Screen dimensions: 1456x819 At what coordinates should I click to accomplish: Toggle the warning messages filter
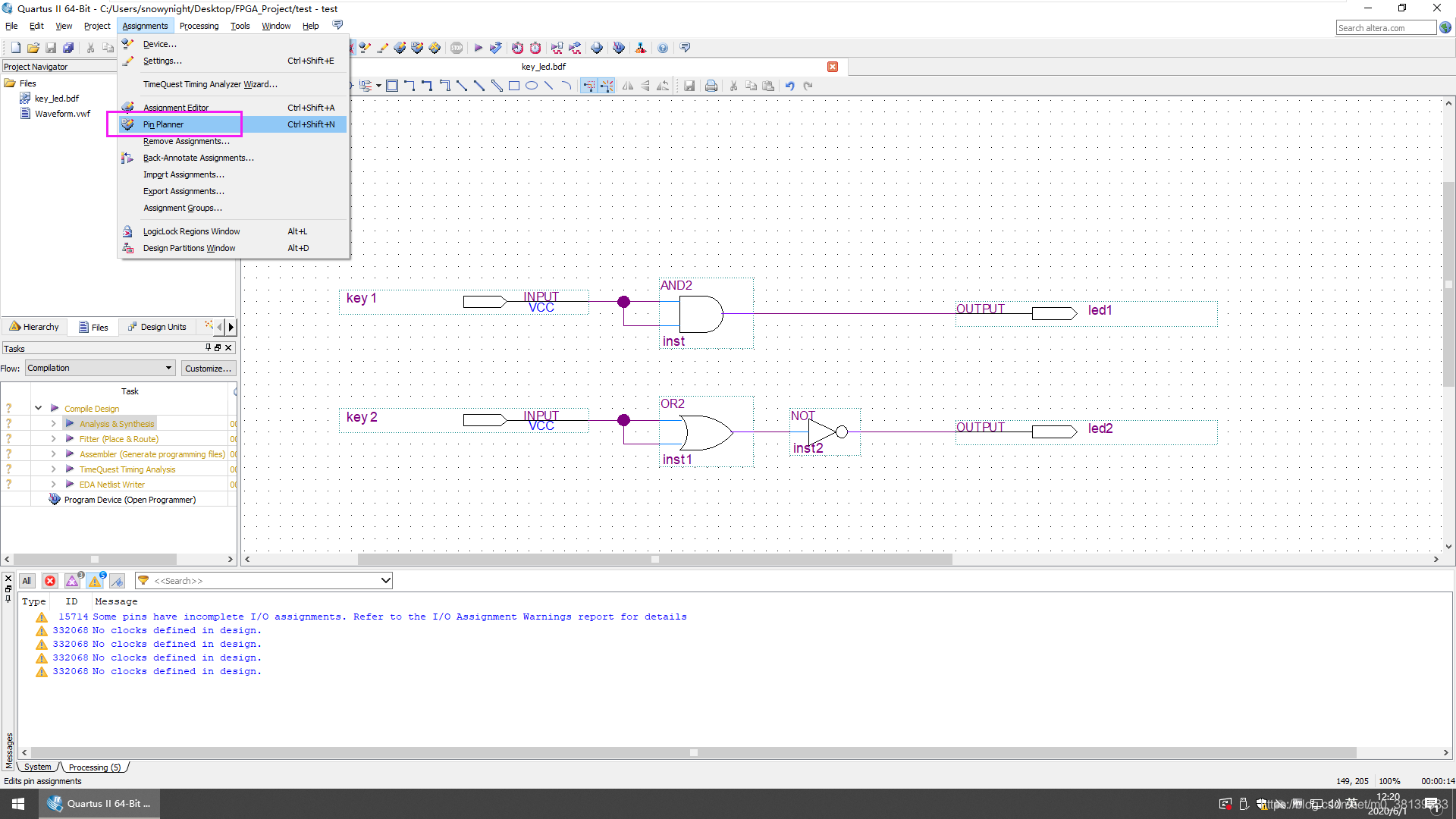click(x=95, y=581)
